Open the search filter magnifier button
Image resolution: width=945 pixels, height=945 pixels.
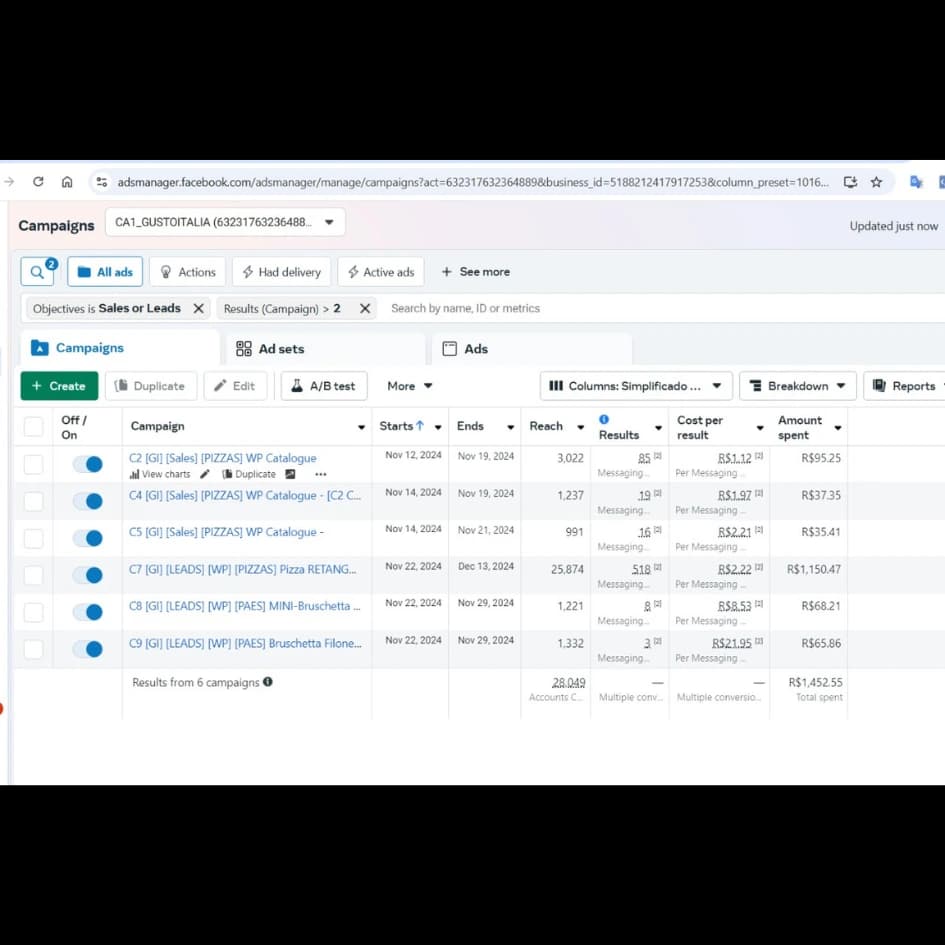[x=37, y=272]
